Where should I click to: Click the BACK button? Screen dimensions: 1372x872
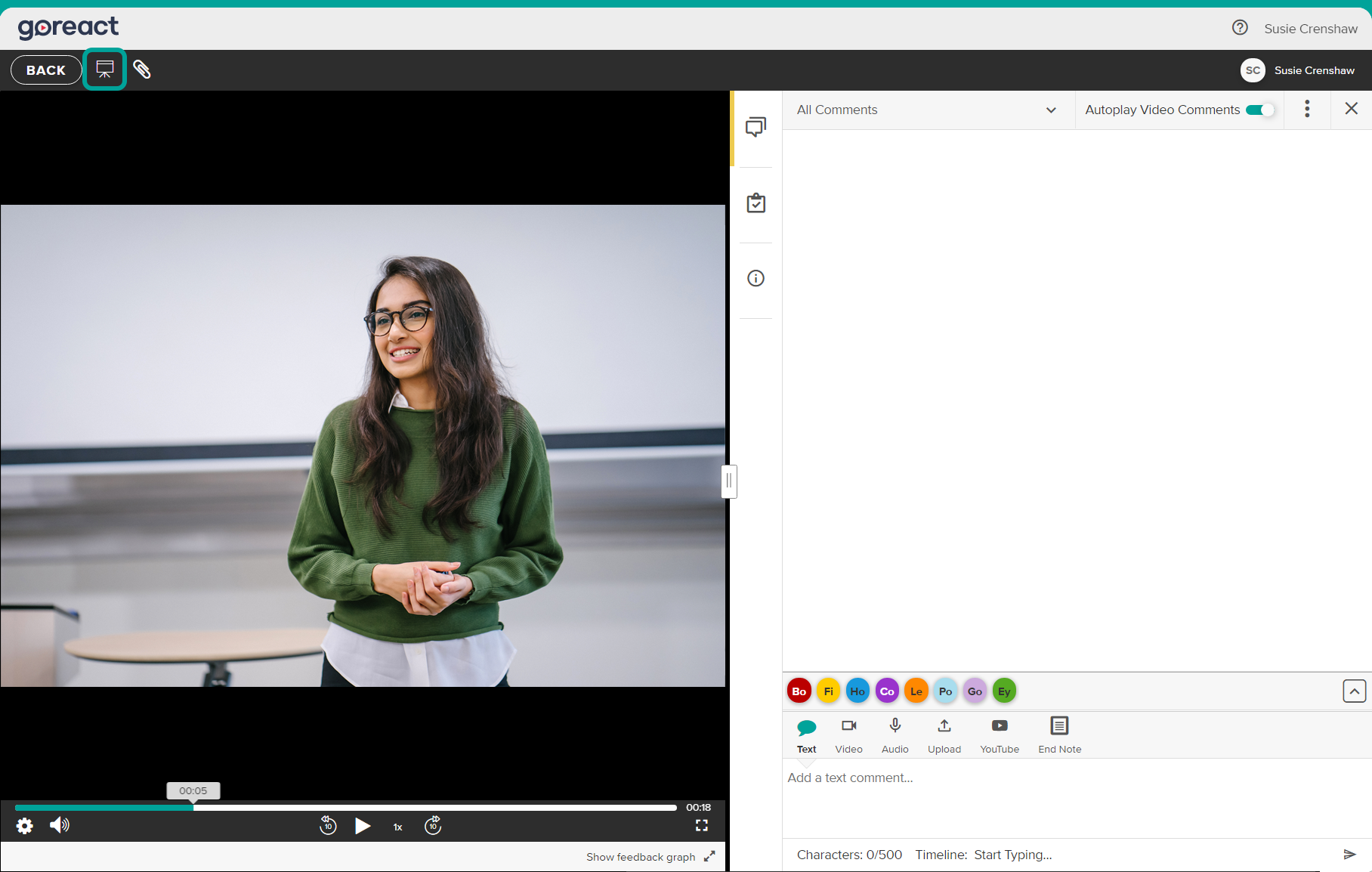[46, 70]
